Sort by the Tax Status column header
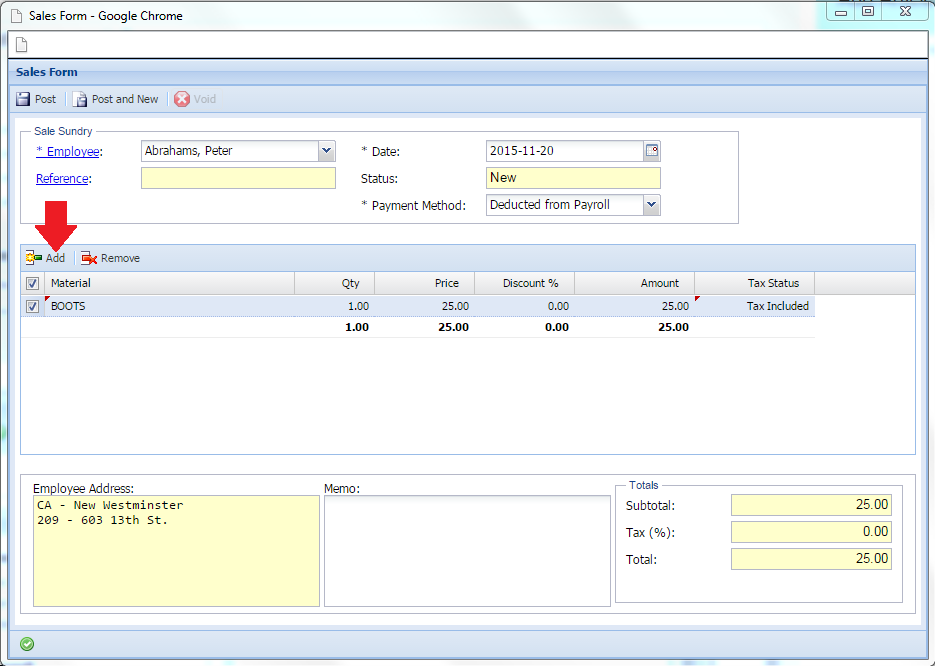The image size is (935, 666). click(755, 283)
